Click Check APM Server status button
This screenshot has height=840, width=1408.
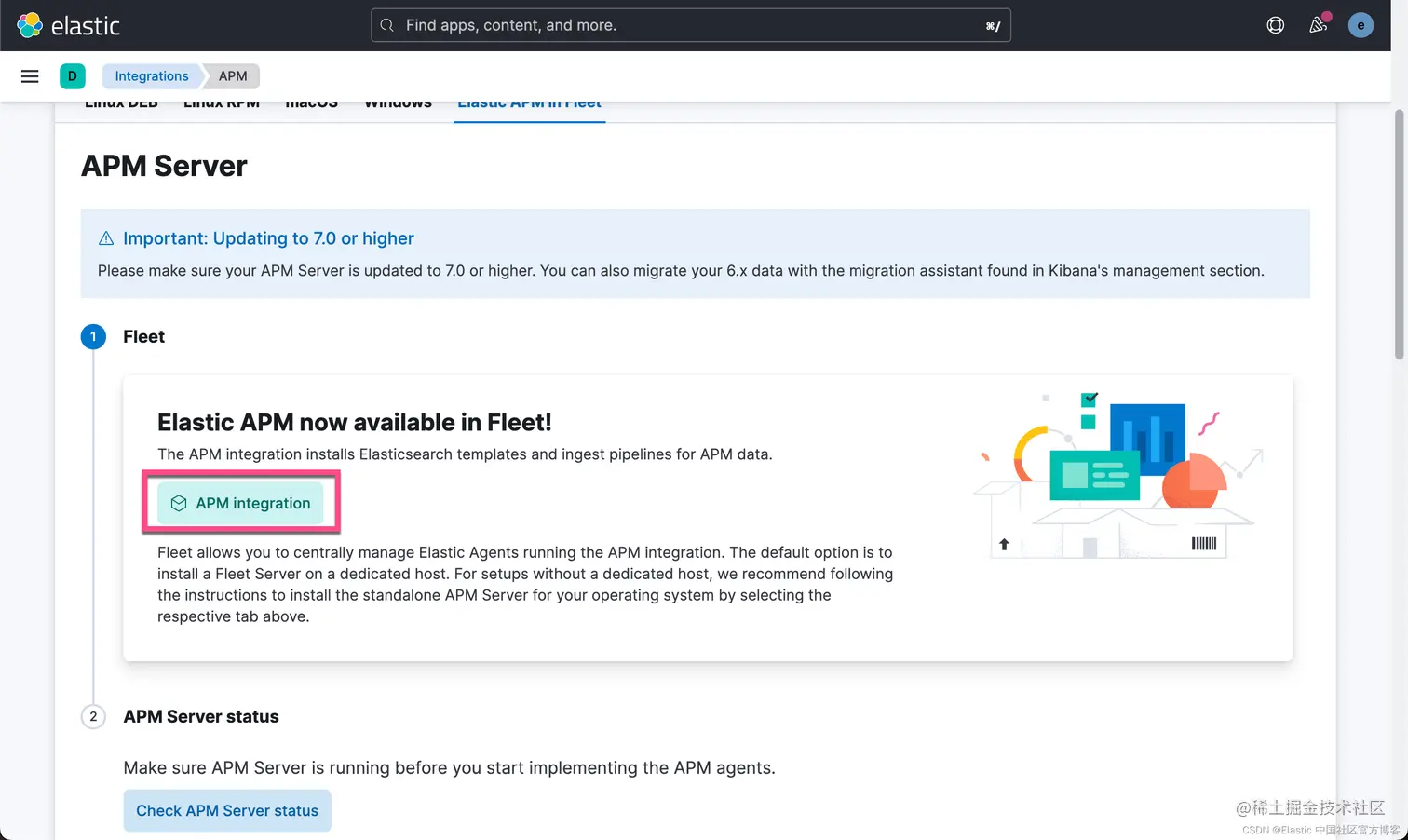tap(227, 810)
